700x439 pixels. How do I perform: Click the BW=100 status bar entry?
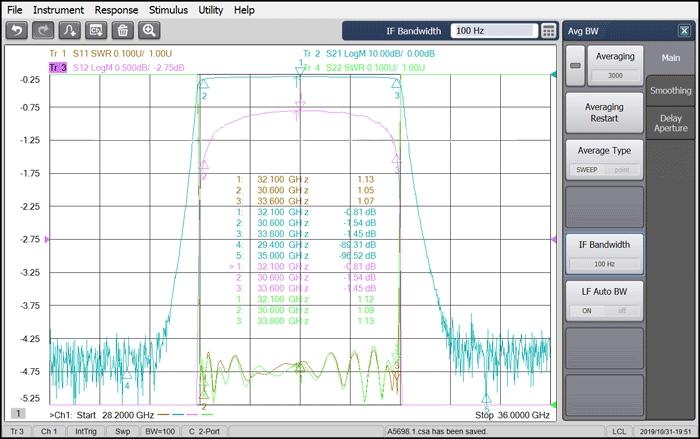(160, 431)
